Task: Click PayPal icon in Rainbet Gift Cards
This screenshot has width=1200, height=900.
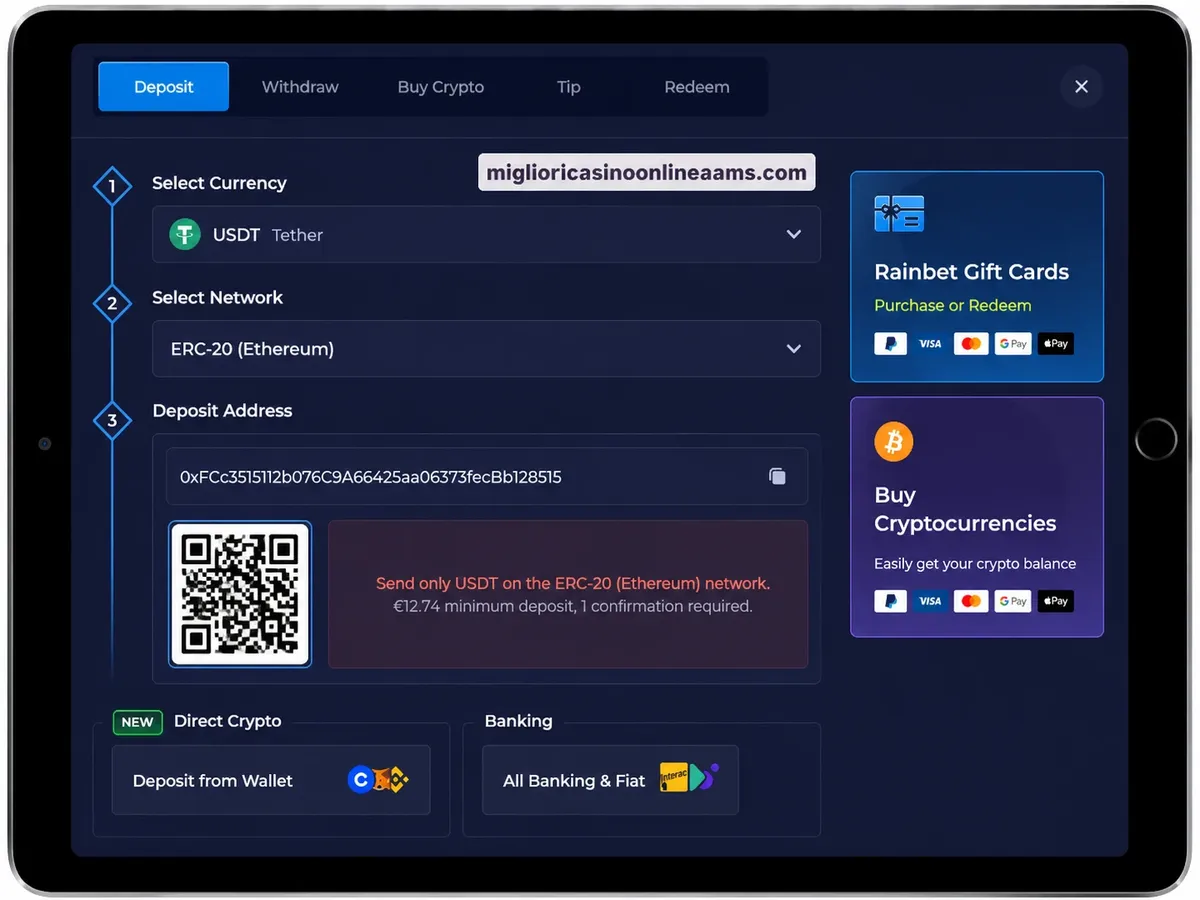Action: pos(890,344)
